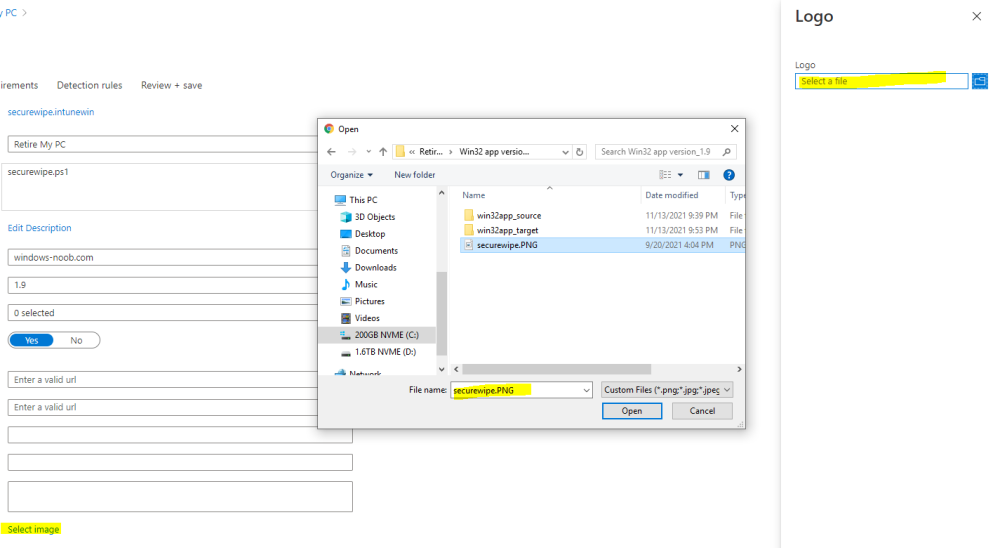Click the navigation pane scroll down arrow
The width and height of the screenshot is (1000, 548).
[x=441, y=369]
